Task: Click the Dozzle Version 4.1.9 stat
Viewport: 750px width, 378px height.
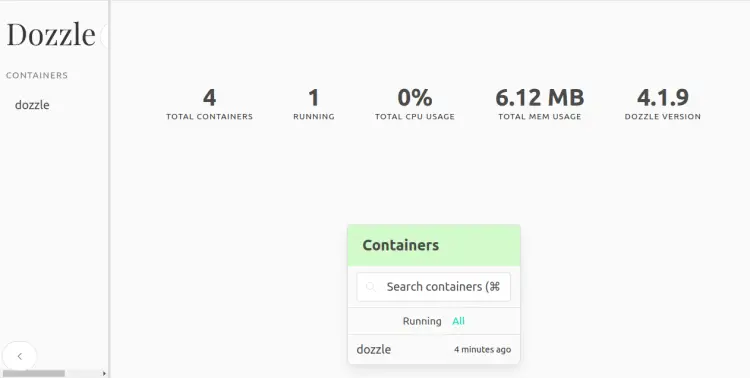Action: [x=662, y=104]
